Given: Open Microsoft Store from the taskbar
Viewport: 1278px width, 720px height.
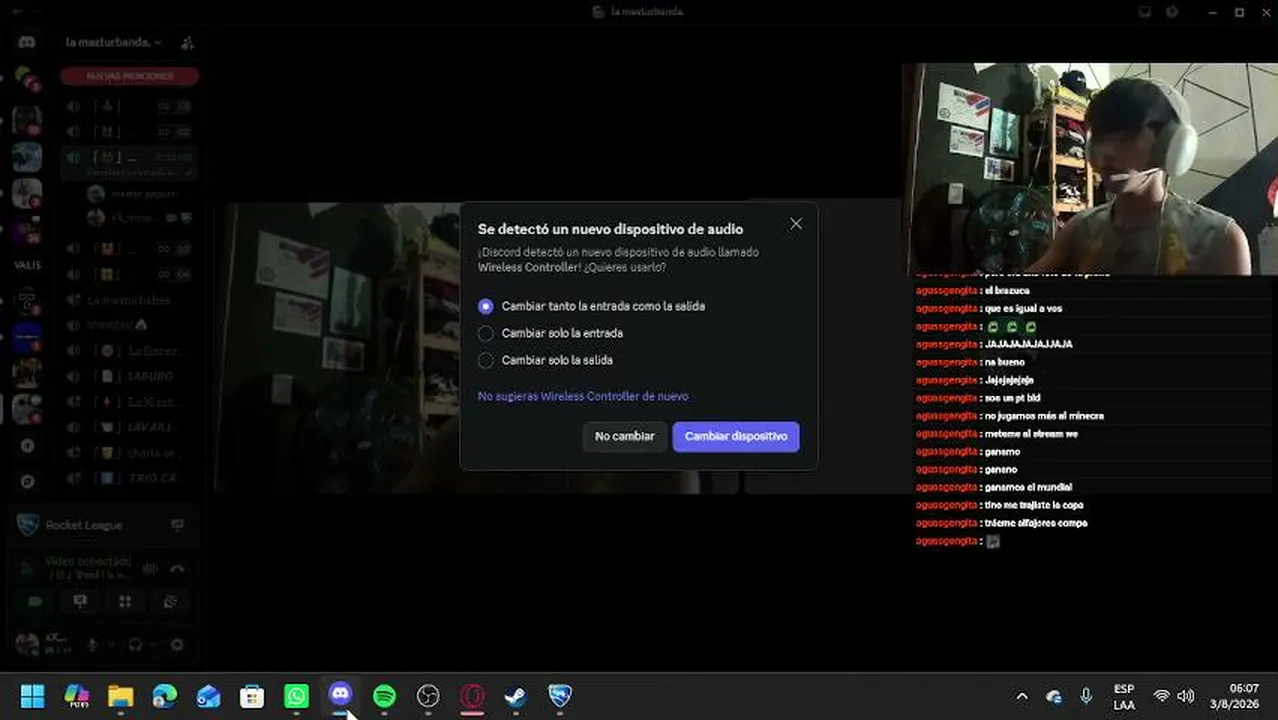Looking at the screenshot, I should click(252, 696).
